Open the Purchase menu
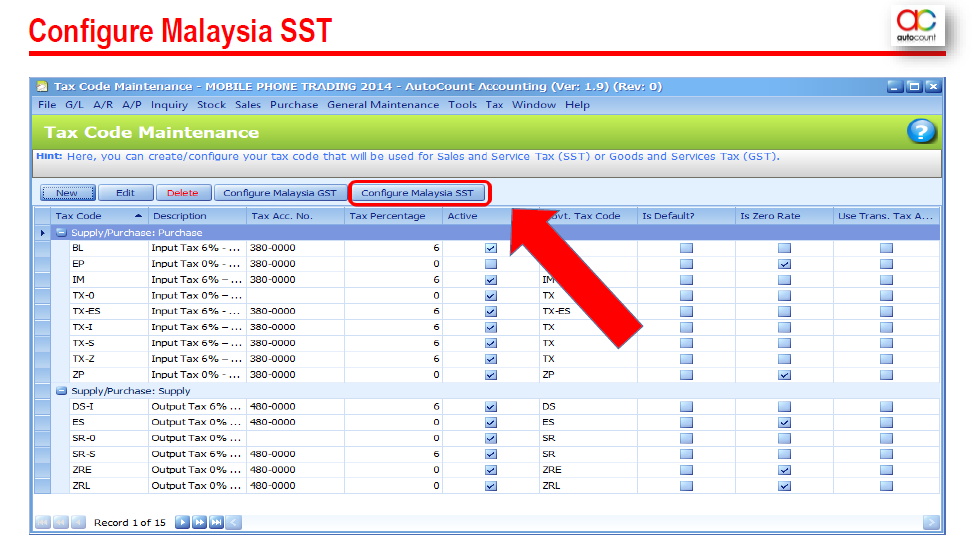This screenshot has height=544, width=973. [294, 105]
